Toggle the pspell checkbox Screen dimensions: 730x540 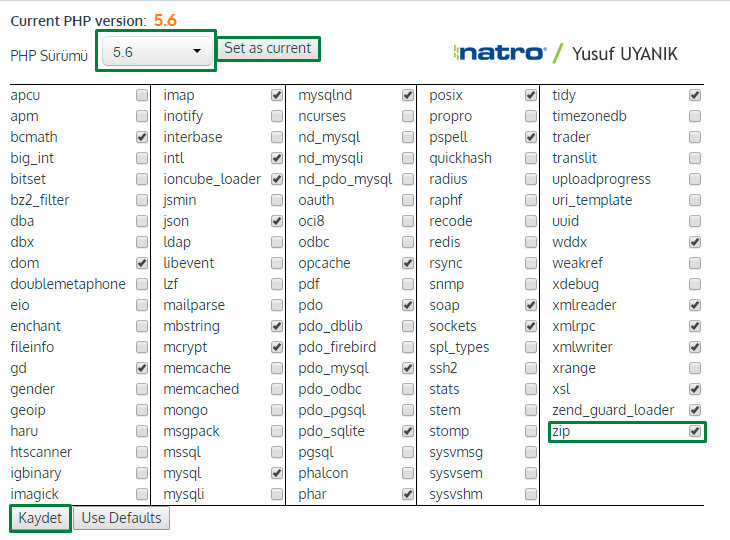click(x=531, y=137)
